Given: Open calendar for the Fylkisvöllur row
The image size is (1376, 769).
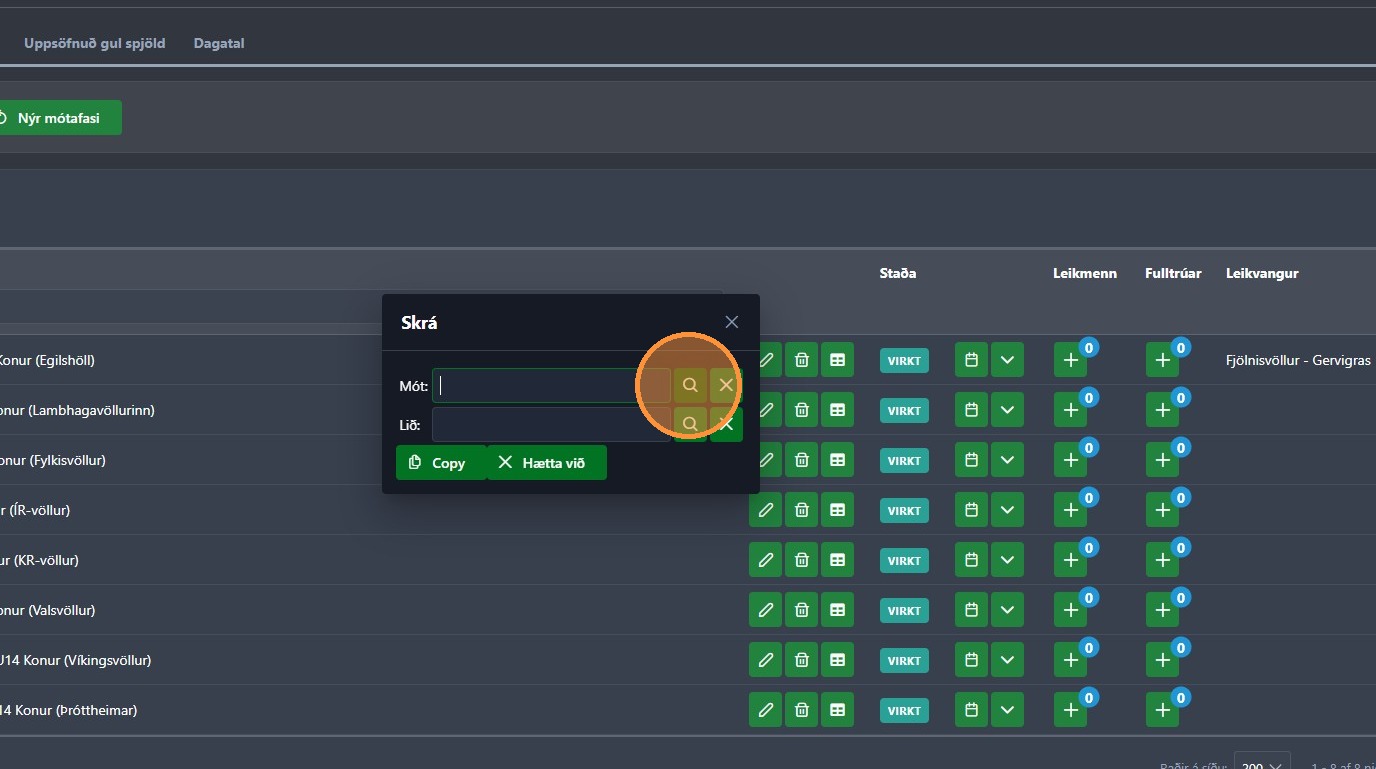Looking at the screenshot, I should (971, 460).
